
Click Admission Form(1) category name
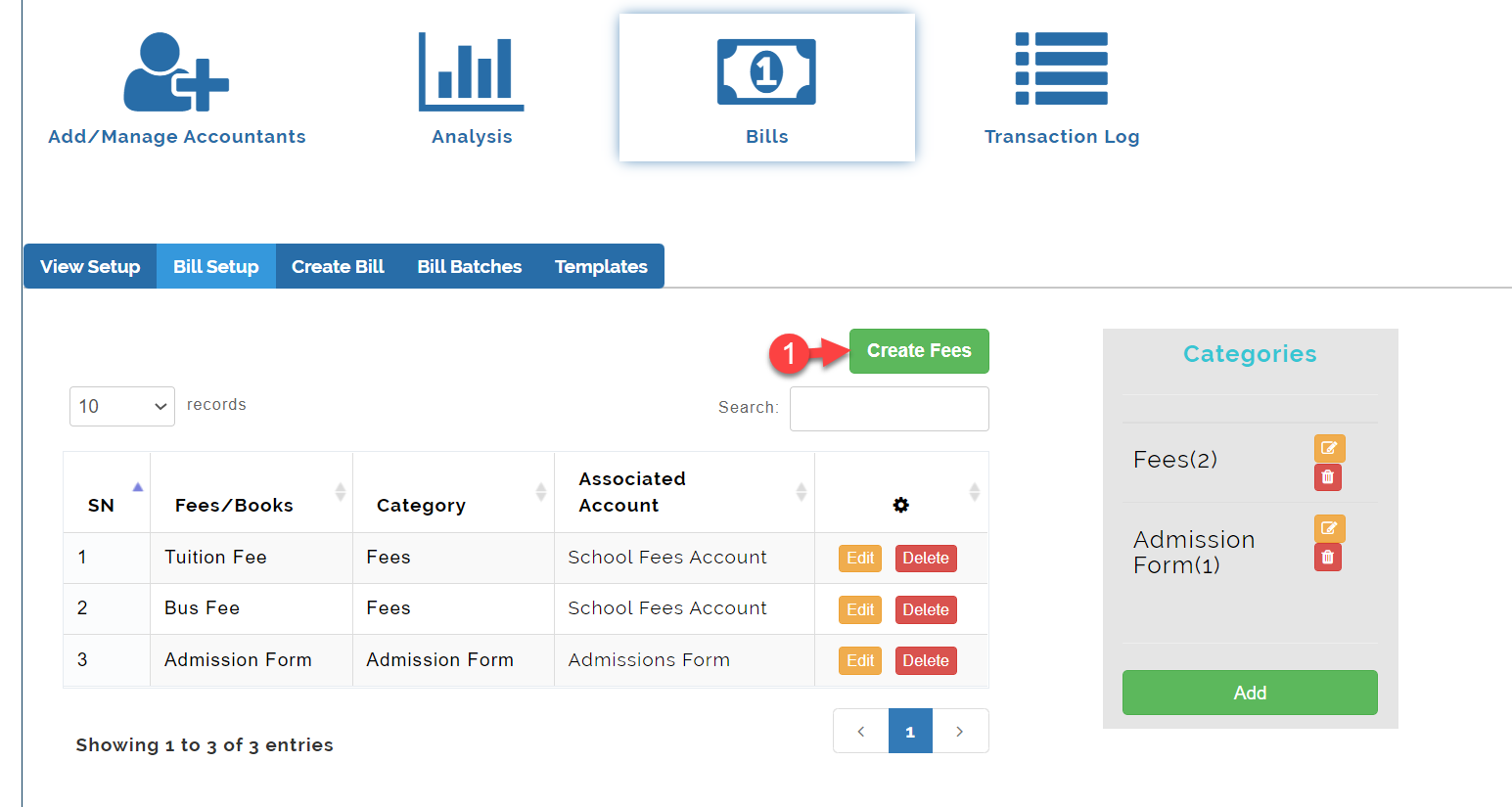tap(1194, 553)
